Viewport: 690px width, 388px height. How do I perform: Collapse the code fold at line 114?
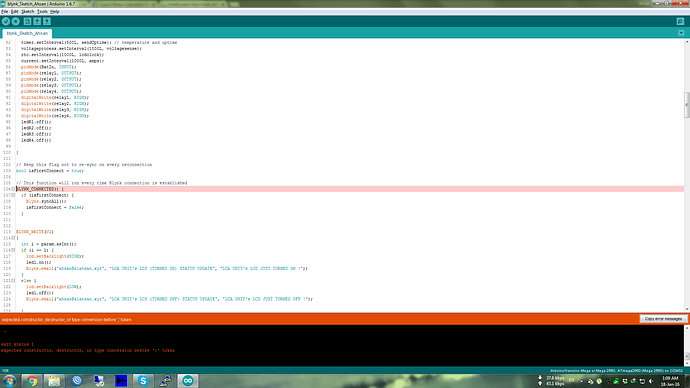[13, 238]
